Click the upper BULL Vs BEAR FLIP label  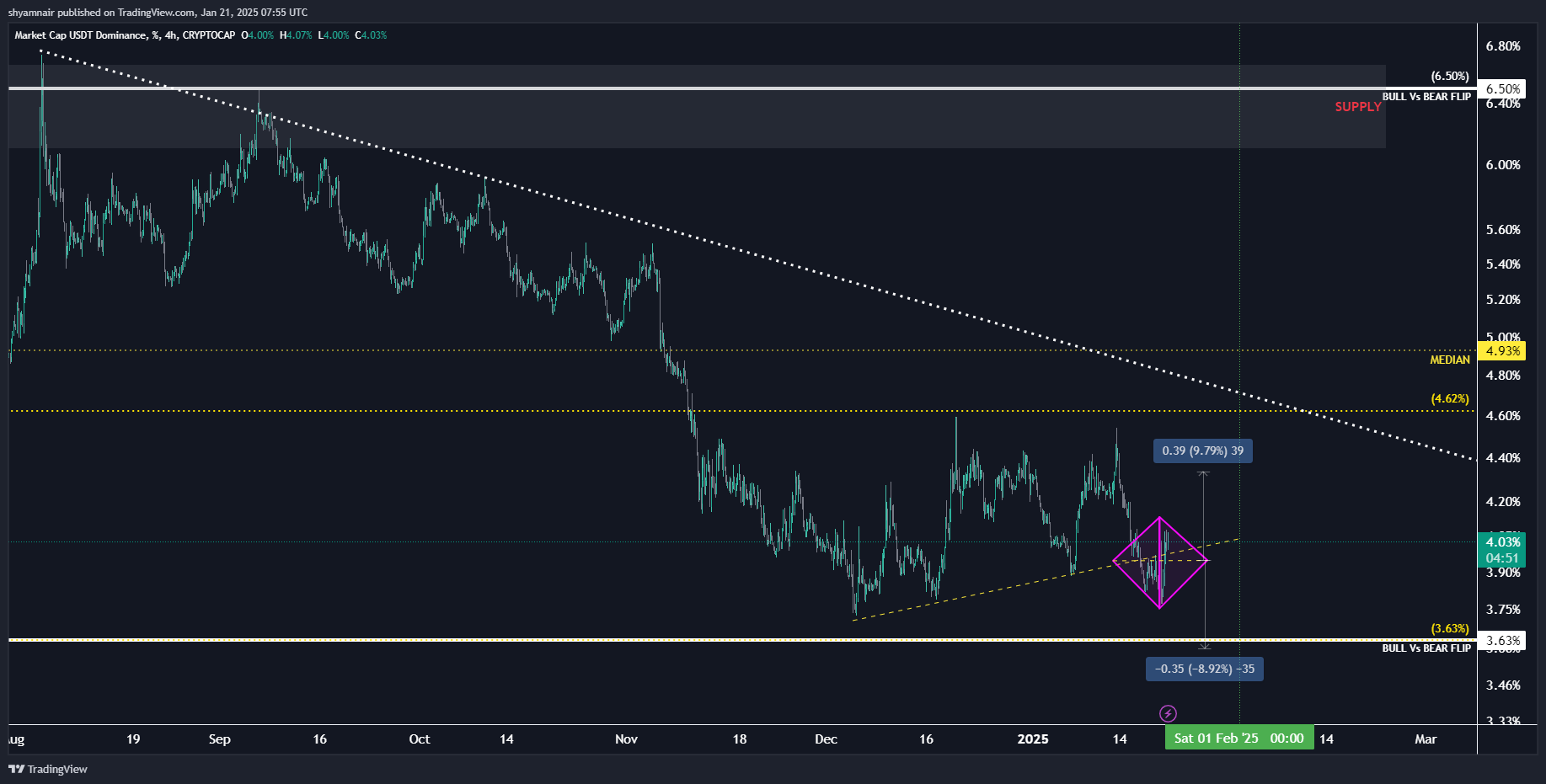click(x=1426, y=97)
